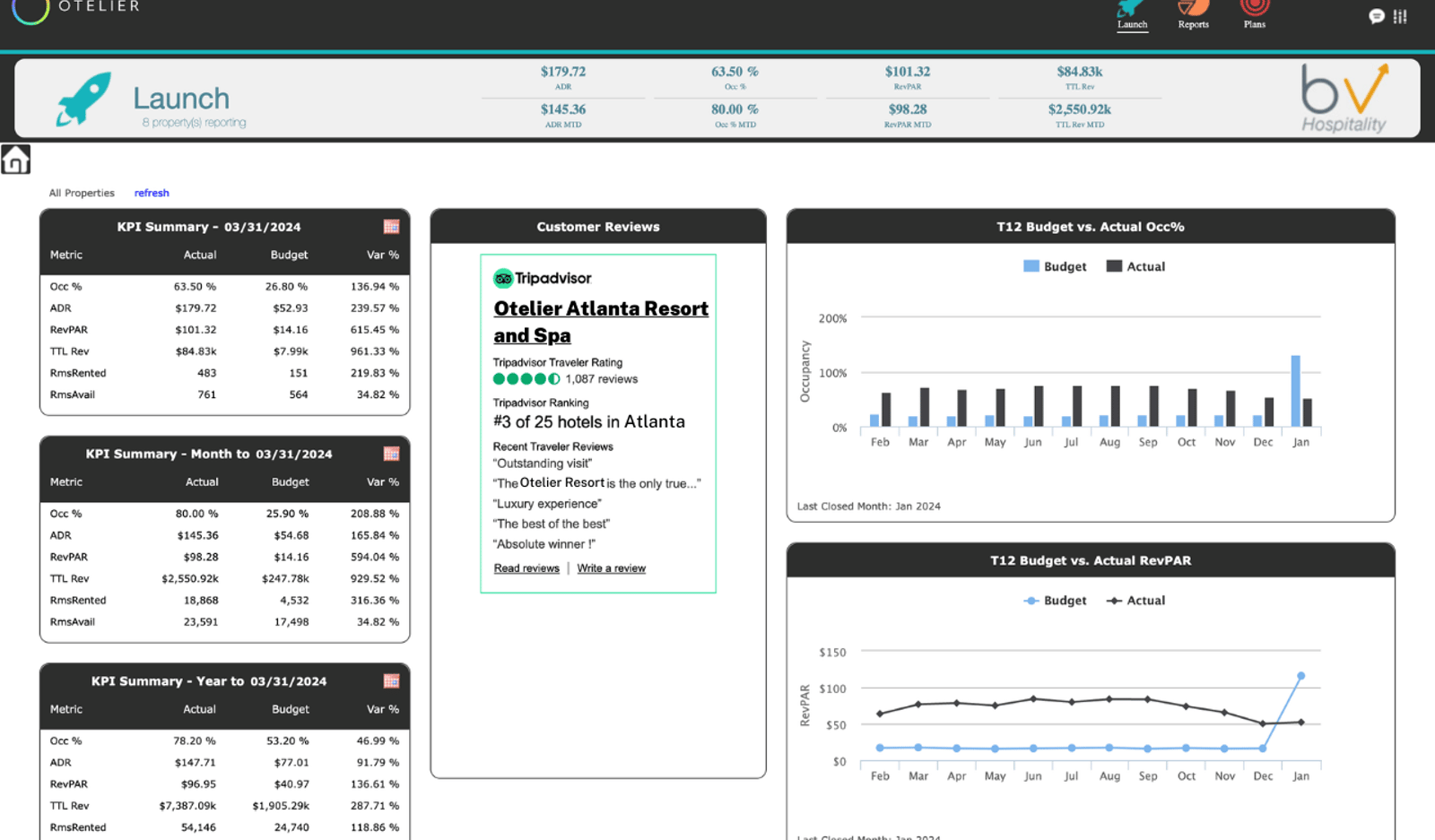Open the Plans target icon
Viewport: 1435px width, 840px height.
point(1255,8)
